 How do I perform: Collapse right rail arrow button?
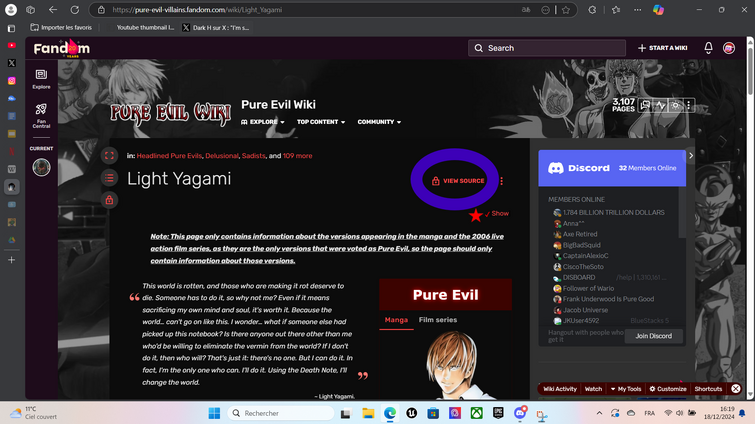[690, 155]
